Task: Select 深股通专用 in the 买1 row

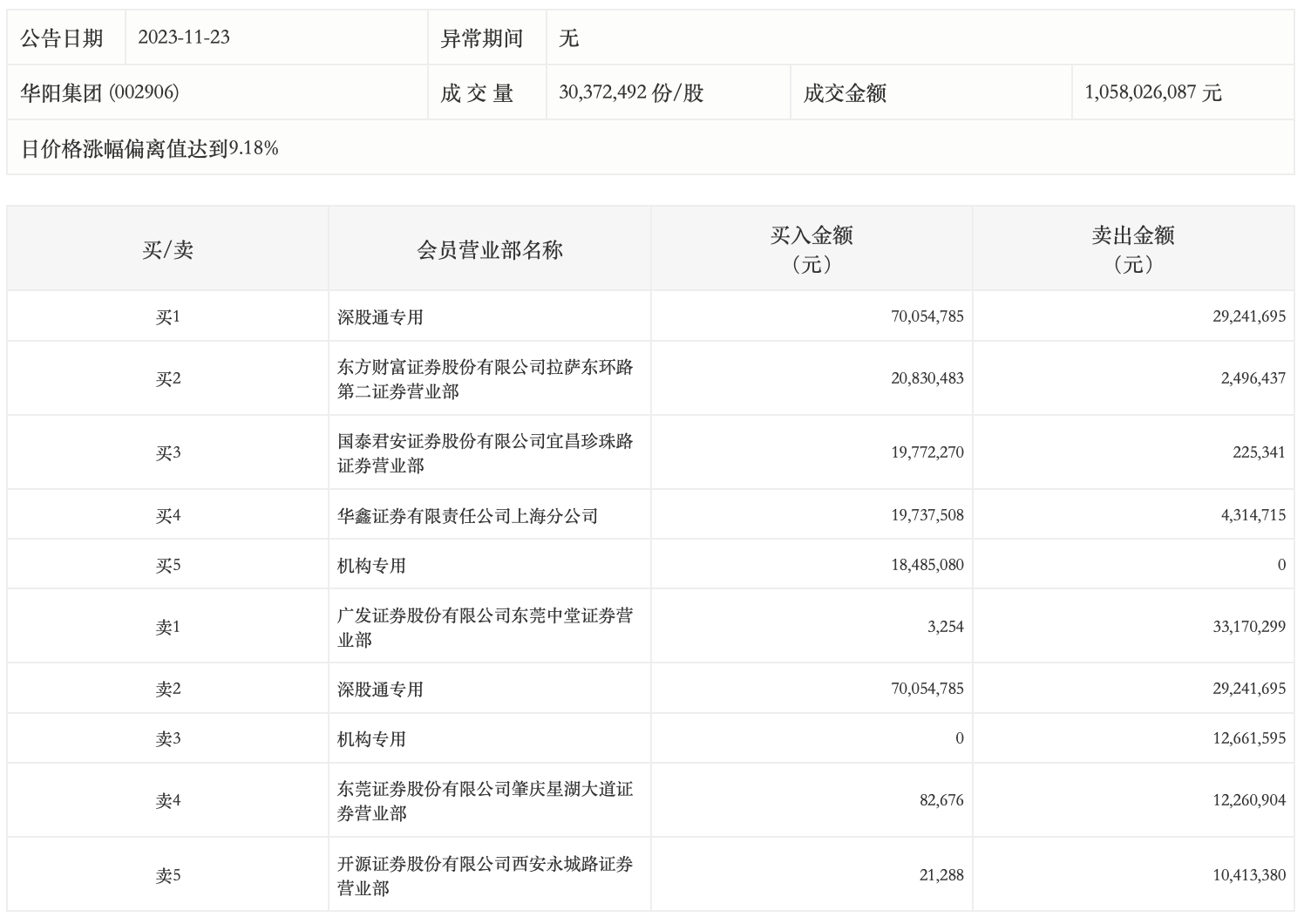Action: click(380, 316)
